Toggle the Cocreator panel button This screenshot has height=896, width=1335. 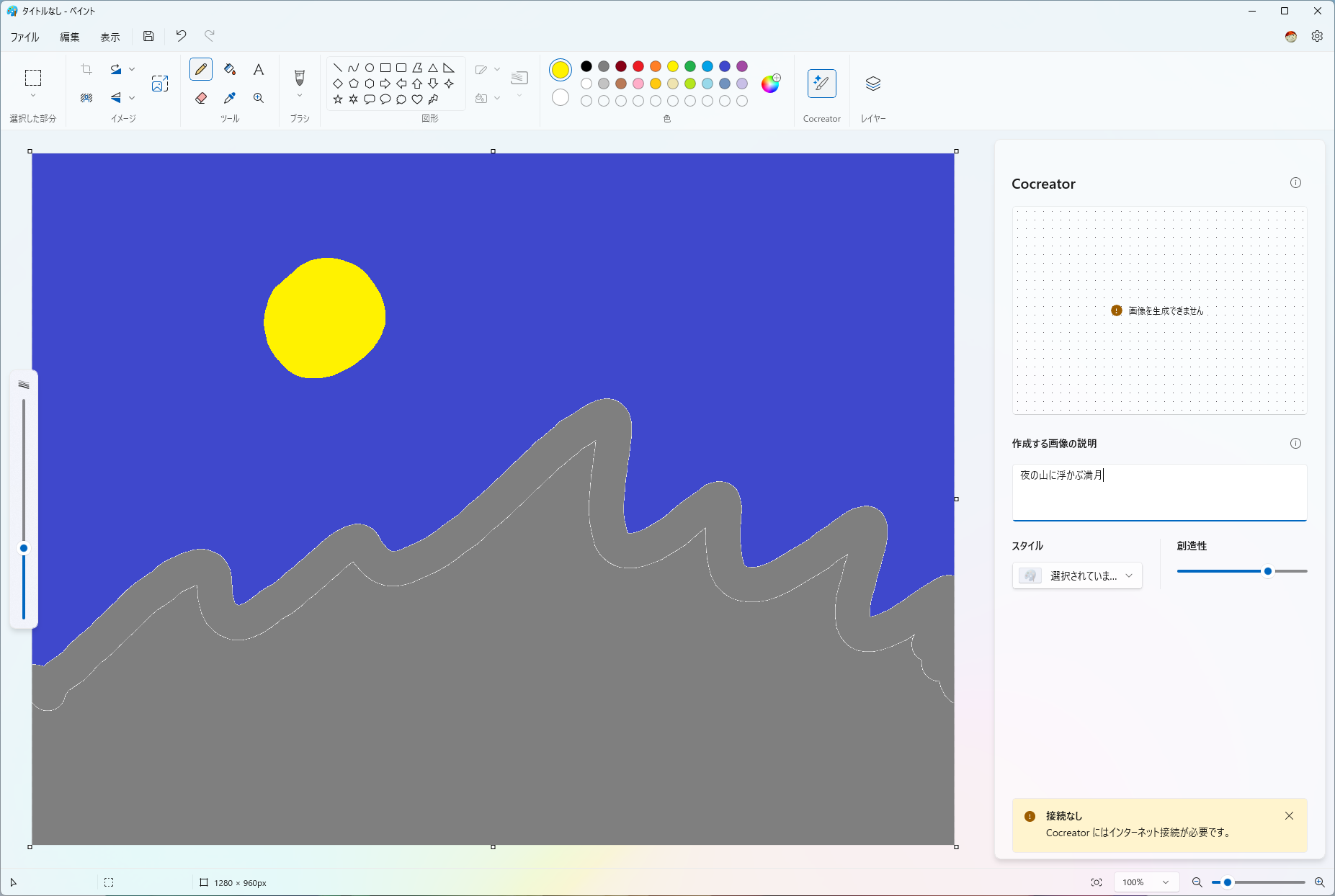tap(822, 84)
